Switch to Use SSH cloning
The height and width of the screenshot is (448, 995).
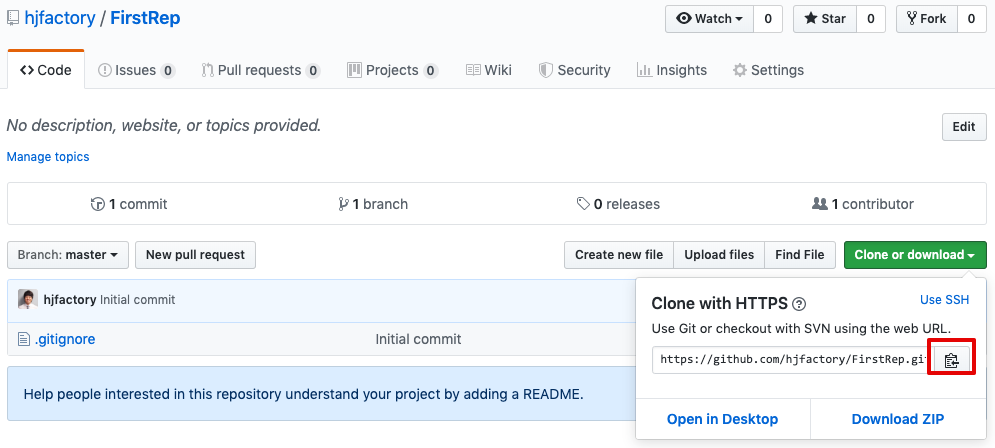(944, 300)
